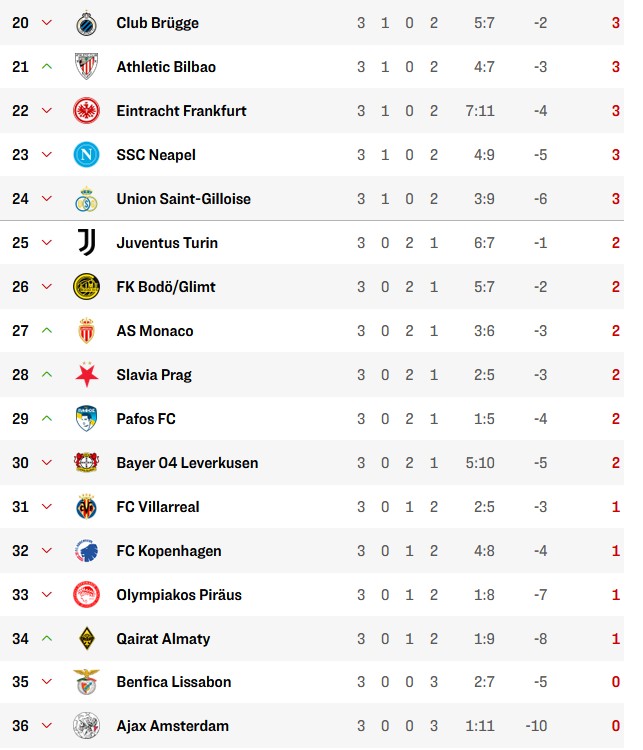
Task: Click the down-trend arrow beside rank 36
Action: [x=47, y=726]
